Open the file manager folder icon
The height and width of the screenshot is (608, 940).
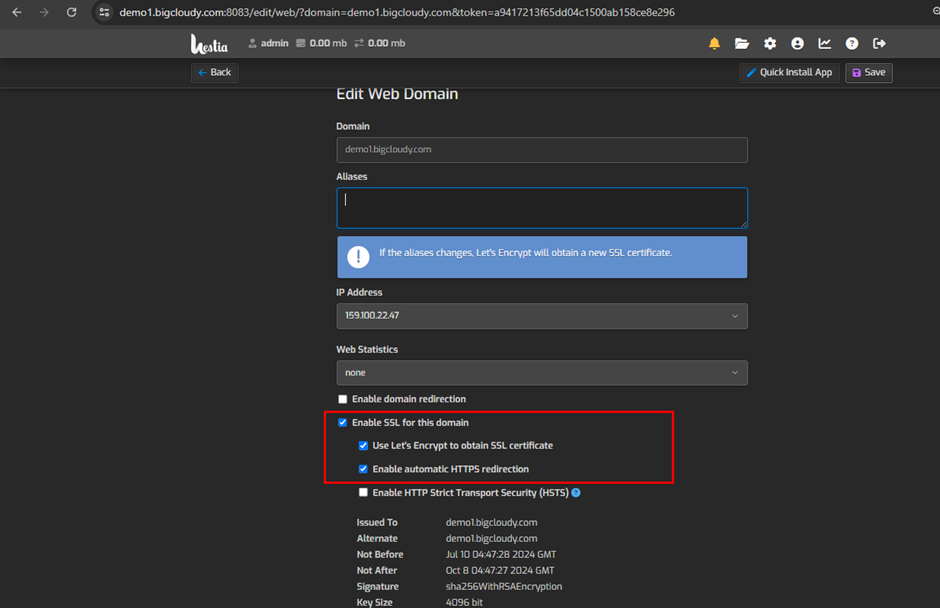point(741,43)
